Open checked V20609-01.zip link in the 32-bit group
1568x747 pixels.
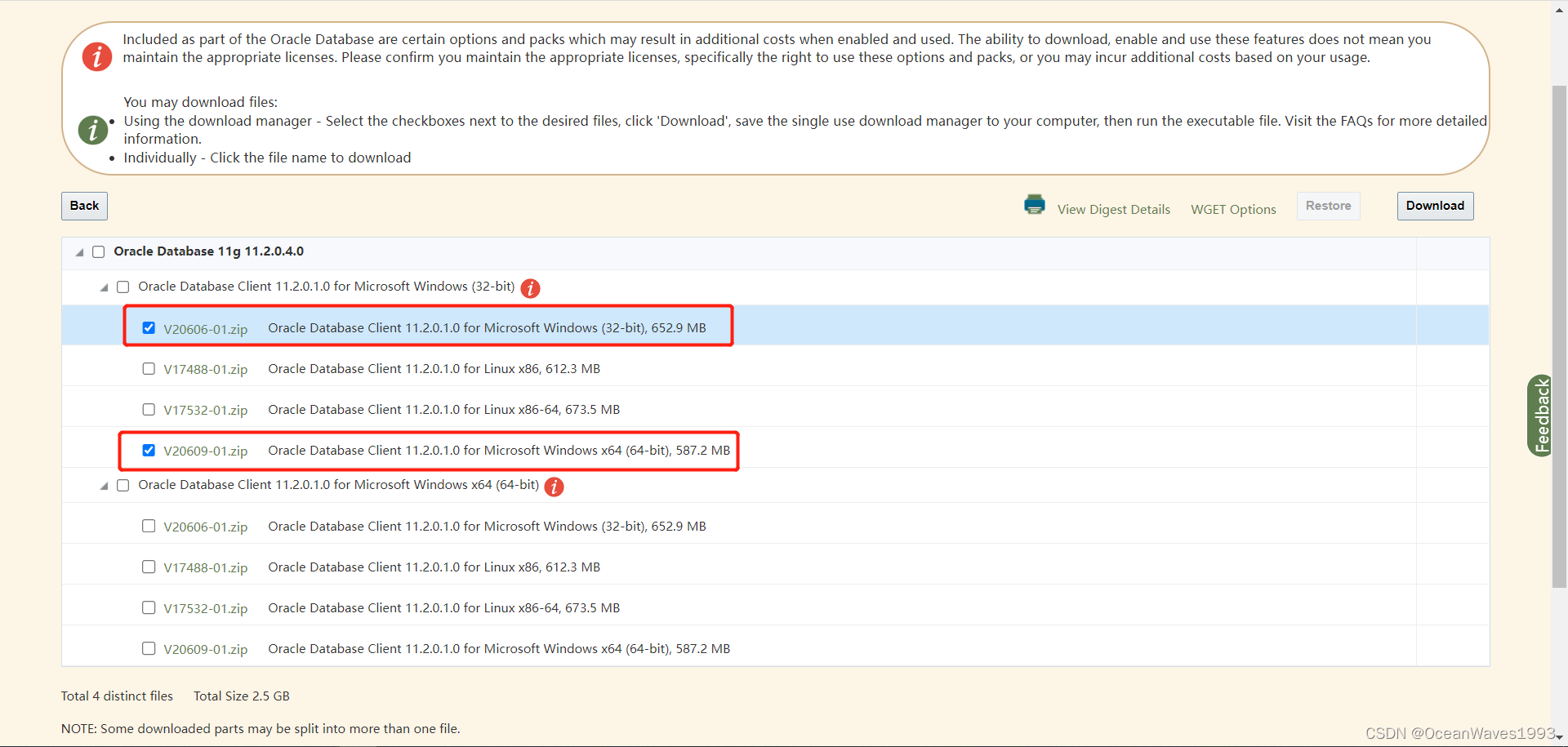(x=206, y=451)
